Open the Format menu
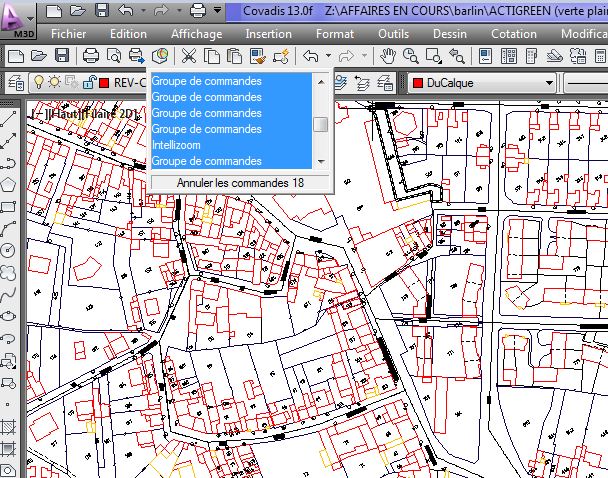608x478 pixels. coord(335,34)
